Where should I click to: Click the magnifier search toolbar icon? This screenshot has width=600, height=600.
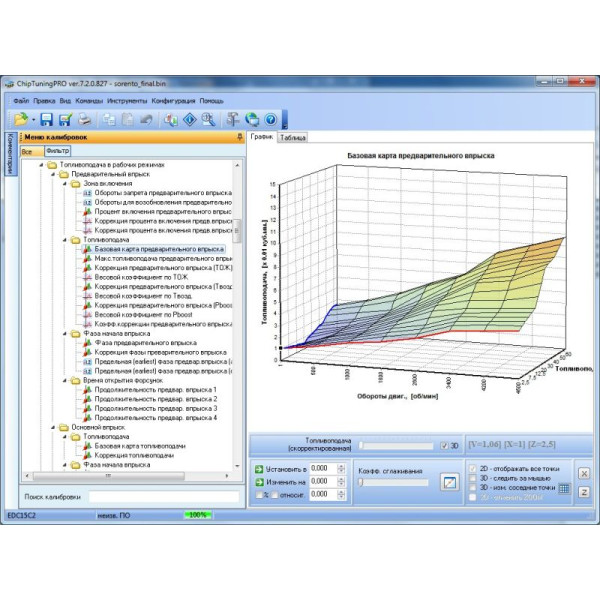(x=208, y=119)
